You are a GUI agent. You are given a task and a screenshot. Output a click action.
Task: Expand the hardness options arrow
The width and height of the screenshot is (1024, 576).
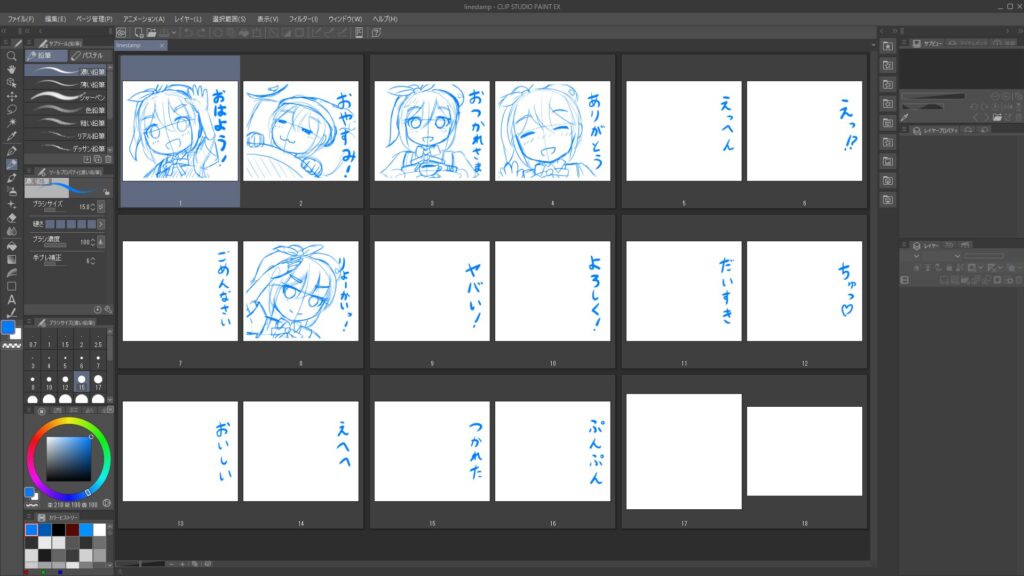101,223
